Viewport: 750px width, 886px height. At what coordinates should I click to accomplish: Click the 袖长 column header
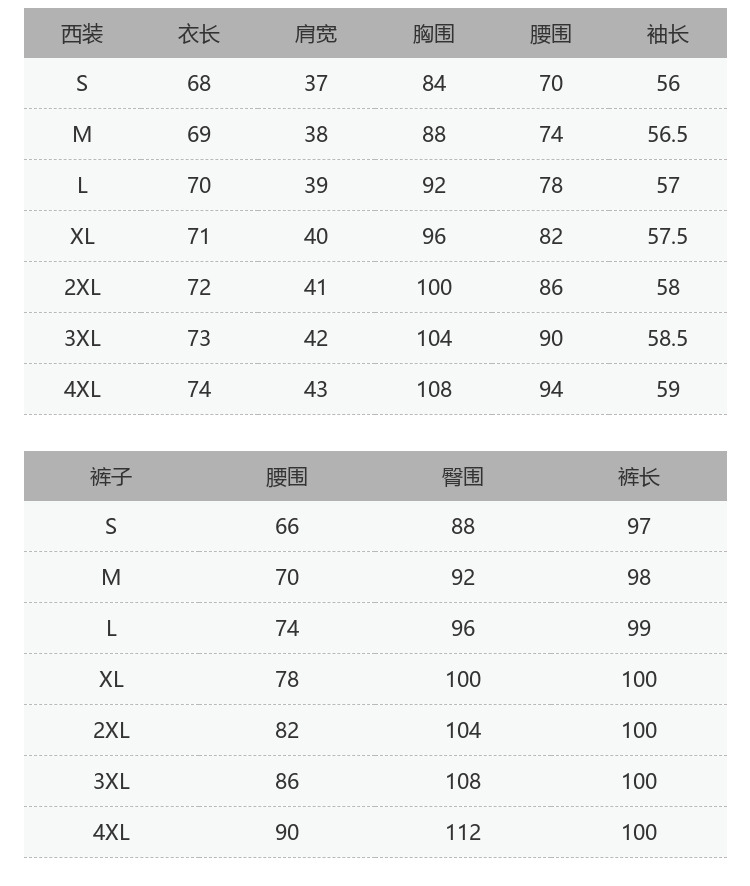pyautogui.click(x=667, y=34)
